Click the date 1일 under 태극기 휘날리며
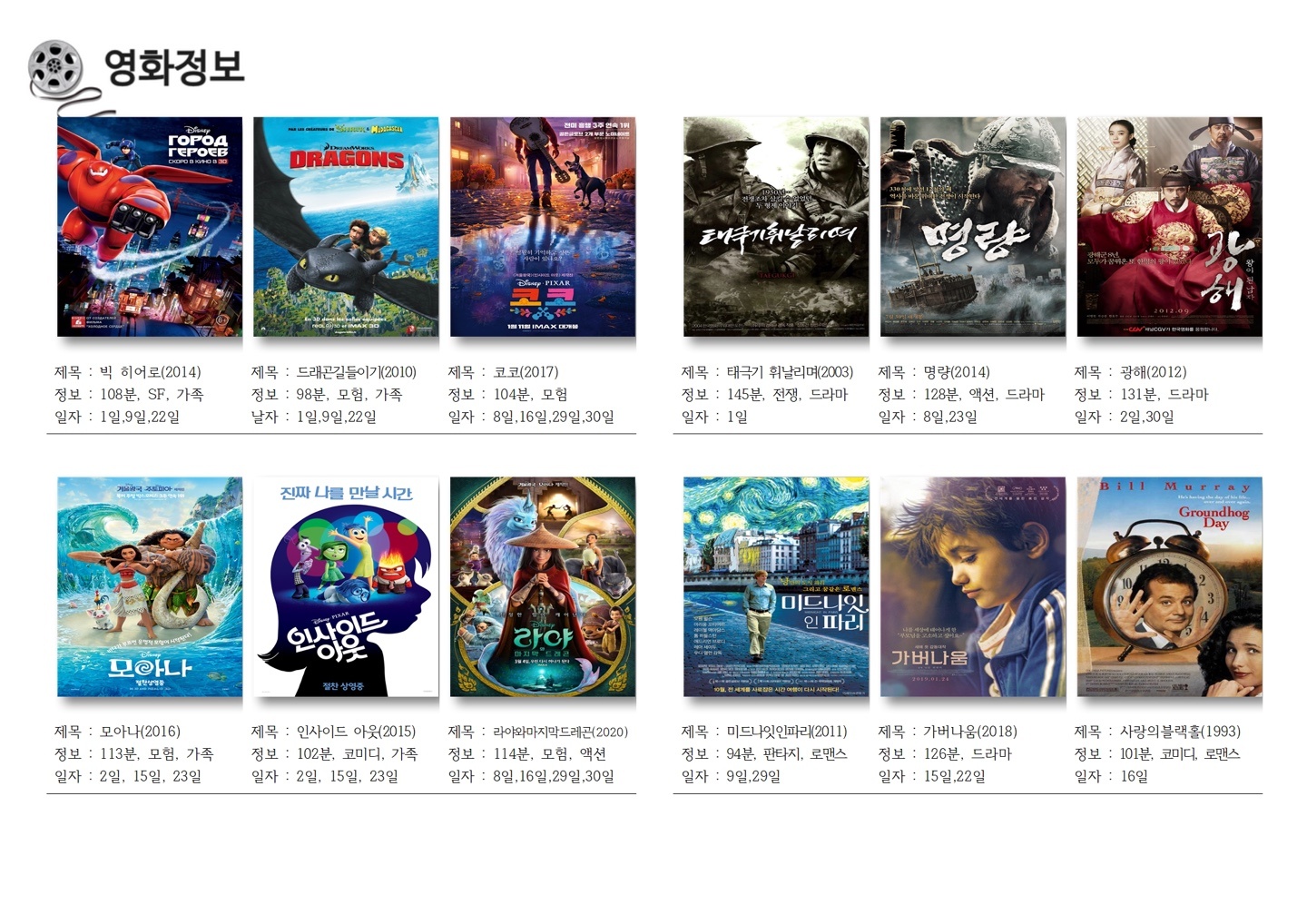Screen dimensions: 1307x924 tap(738, 418)
